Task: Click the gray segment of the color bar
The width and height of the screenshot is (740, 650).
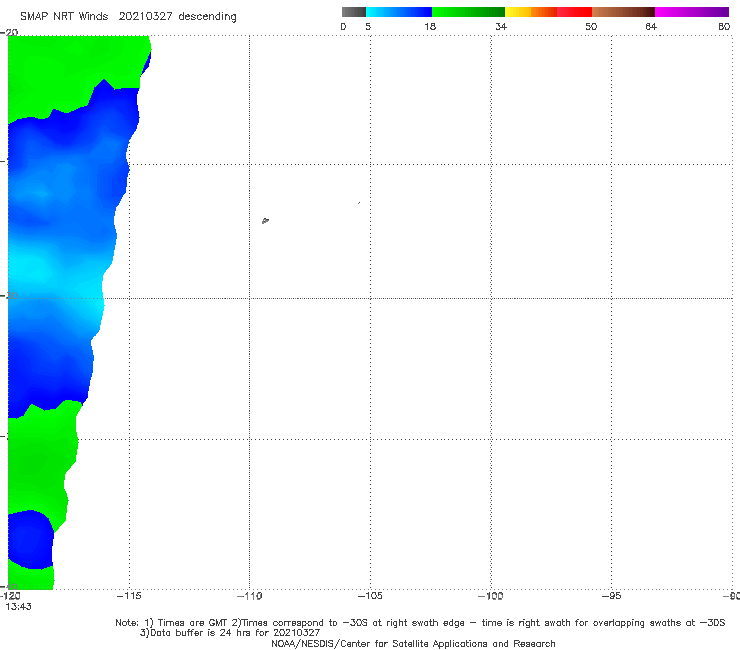Action: [354, 12]
